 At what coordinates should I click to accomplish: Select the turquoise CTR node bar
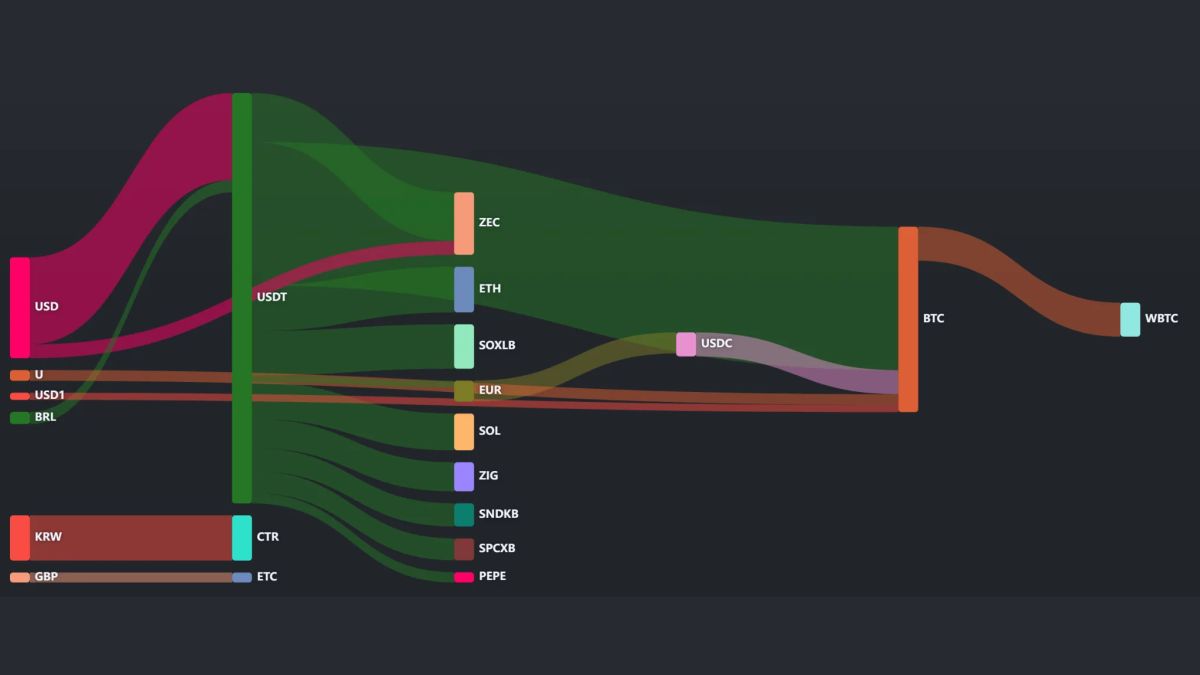pos(242,538)
